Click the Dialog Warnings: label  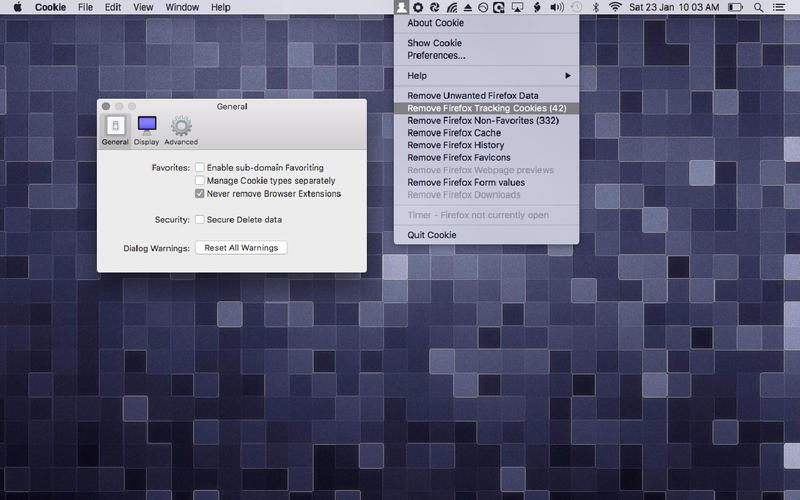click(156, 248)
